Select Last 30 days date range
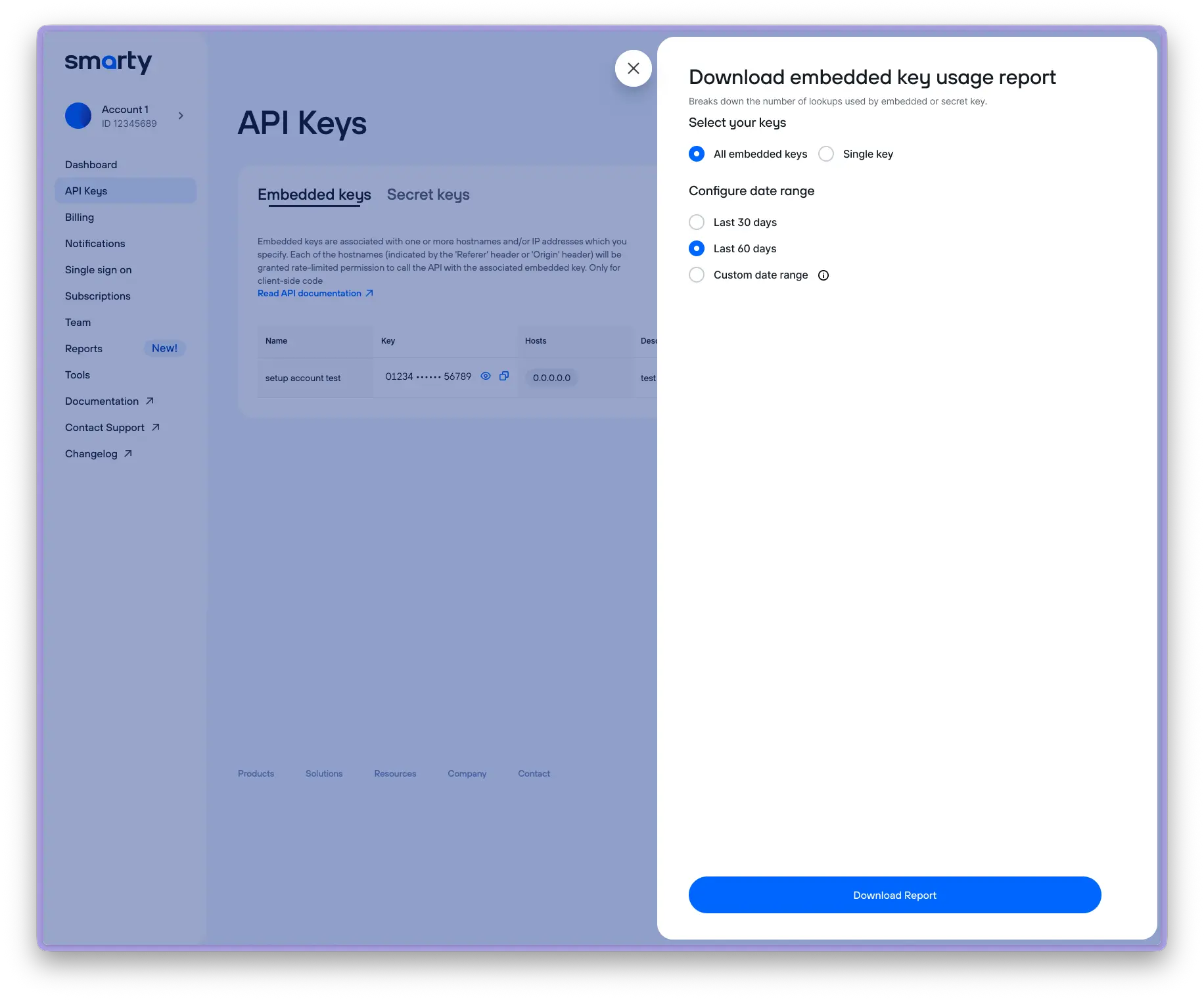 pos(697,222)
